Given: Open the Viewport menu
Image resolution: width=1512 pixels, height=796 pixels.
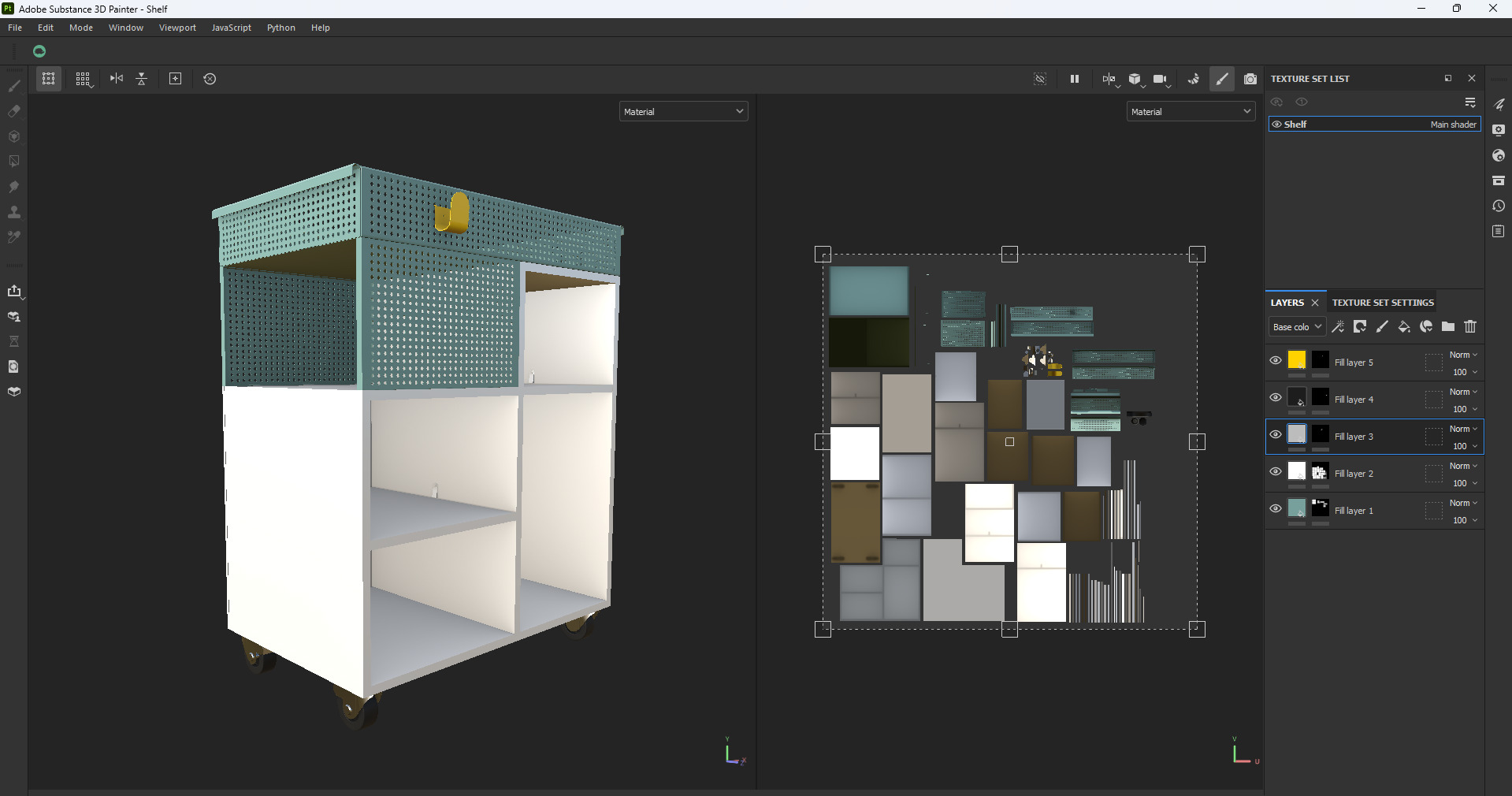Looking at the screenshot, I should 177,28.
